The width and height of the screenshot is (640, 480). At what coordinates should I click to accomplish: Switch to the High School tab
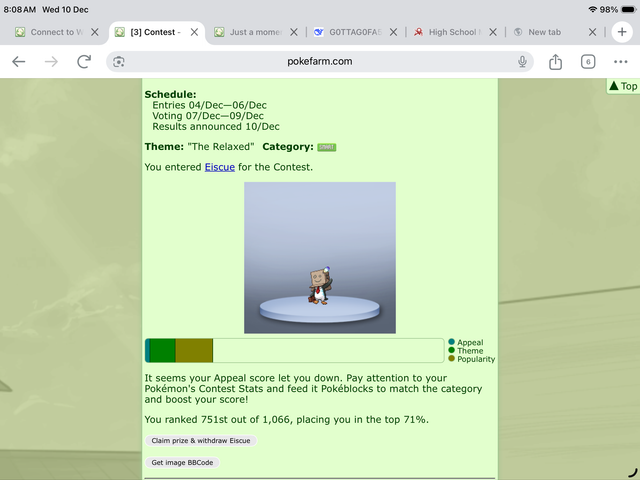455,32
